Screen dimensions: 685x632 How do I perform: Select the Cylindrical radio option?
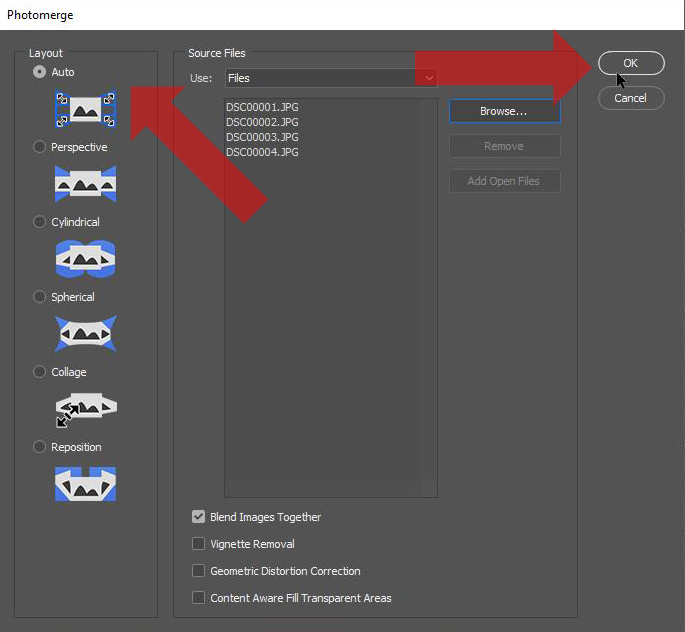click(x=40, y=222)
